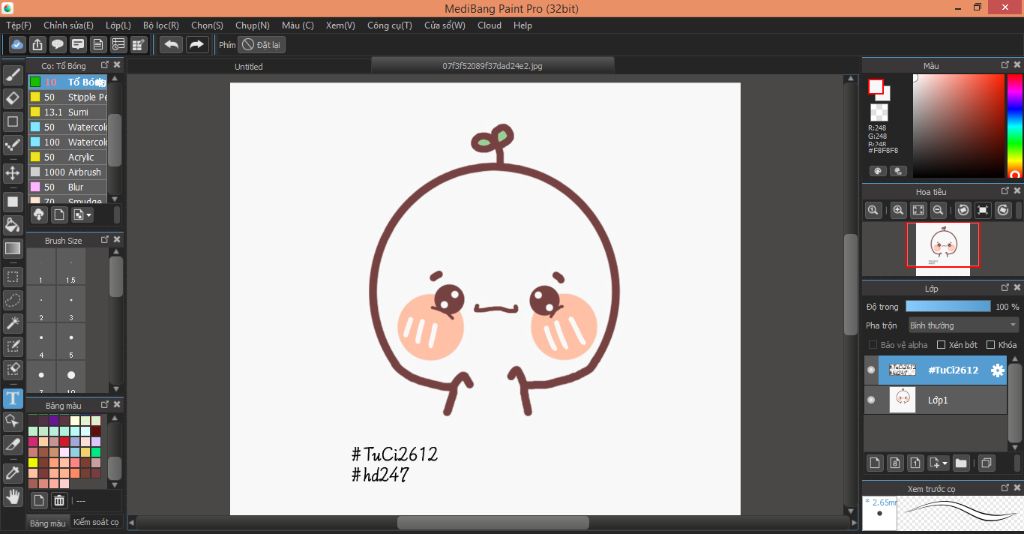Select the Lớp1 layer row
Screen dimensions: 1024x534
935,400
